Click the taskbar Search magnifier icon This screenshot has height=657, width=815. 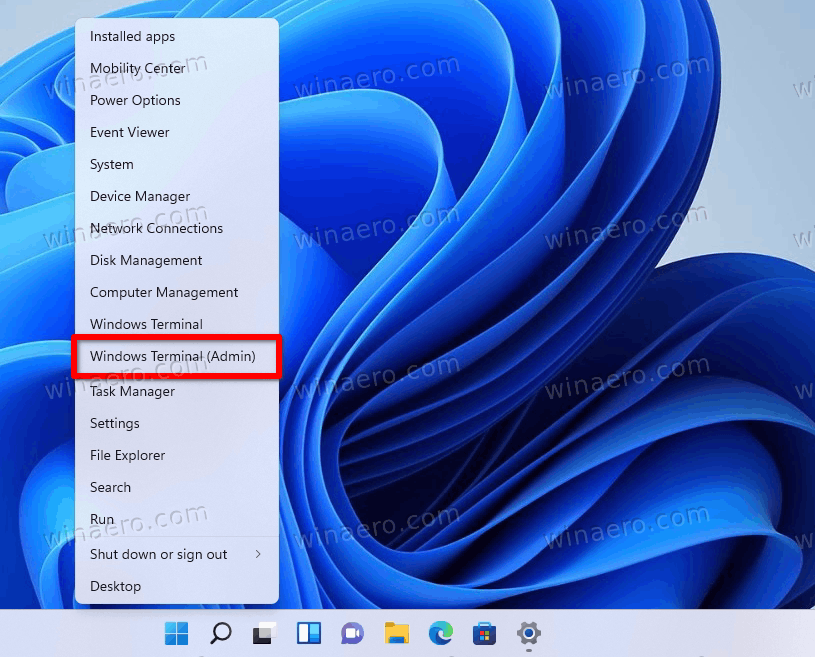tap(220, 634)
